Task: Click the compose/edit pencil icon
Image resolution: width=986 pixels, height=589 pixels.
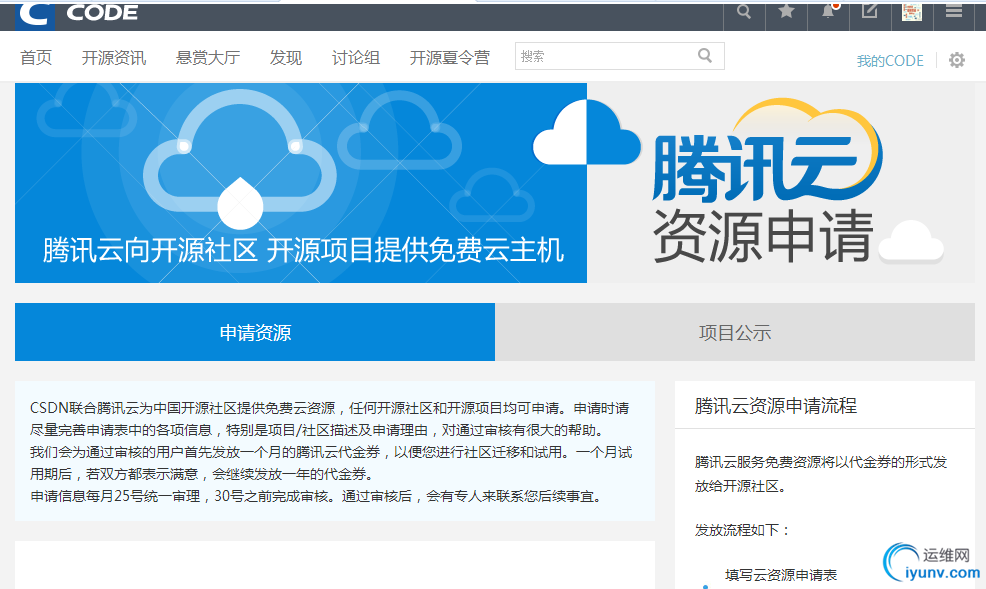Action: pos(870,11)
